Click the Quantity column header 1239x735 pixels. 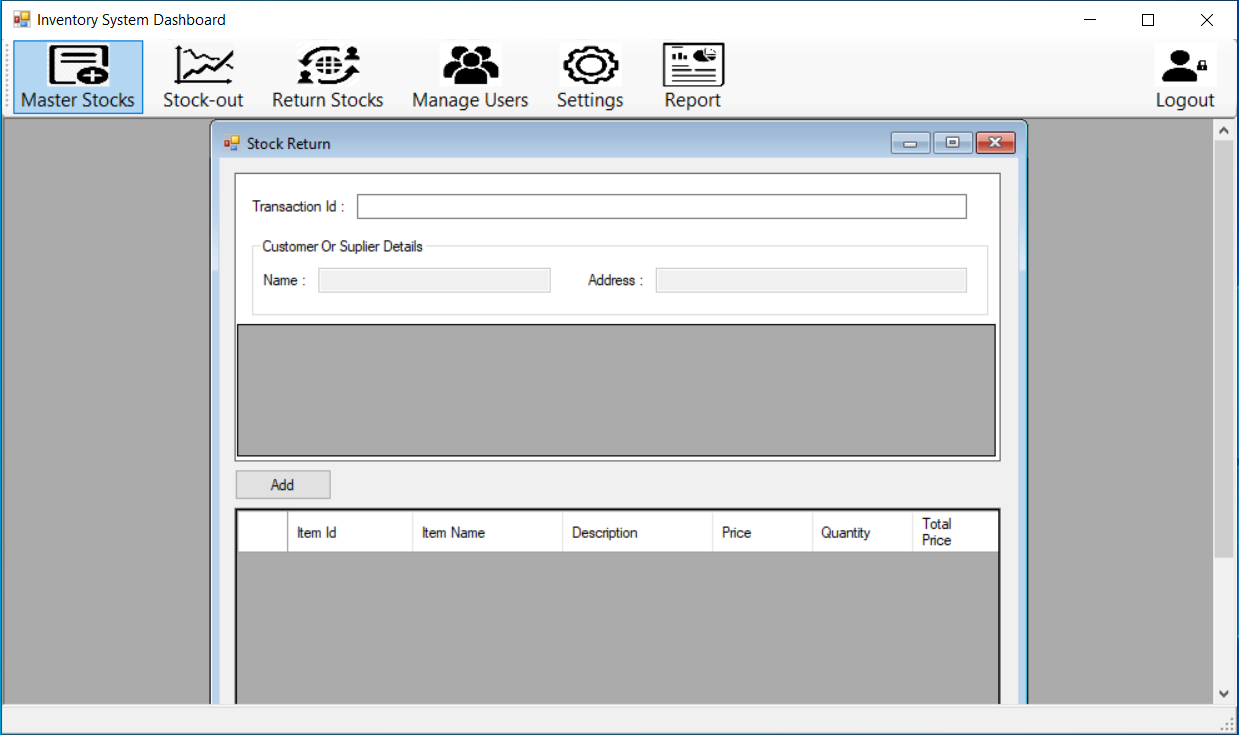point(861,533)
